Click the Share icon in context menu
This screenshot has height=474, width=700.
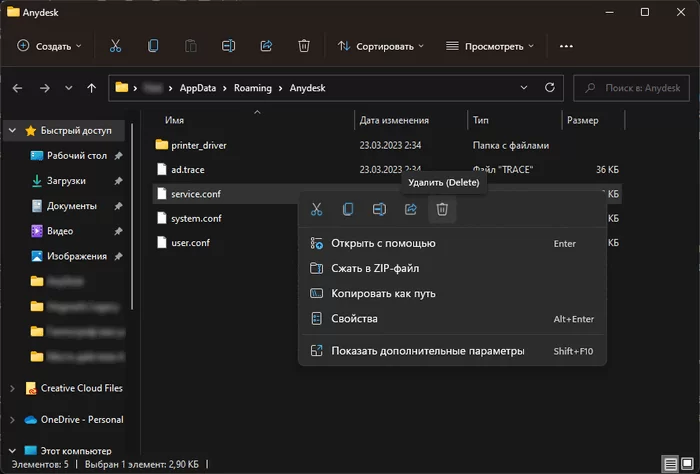click(x=410, y=209)
